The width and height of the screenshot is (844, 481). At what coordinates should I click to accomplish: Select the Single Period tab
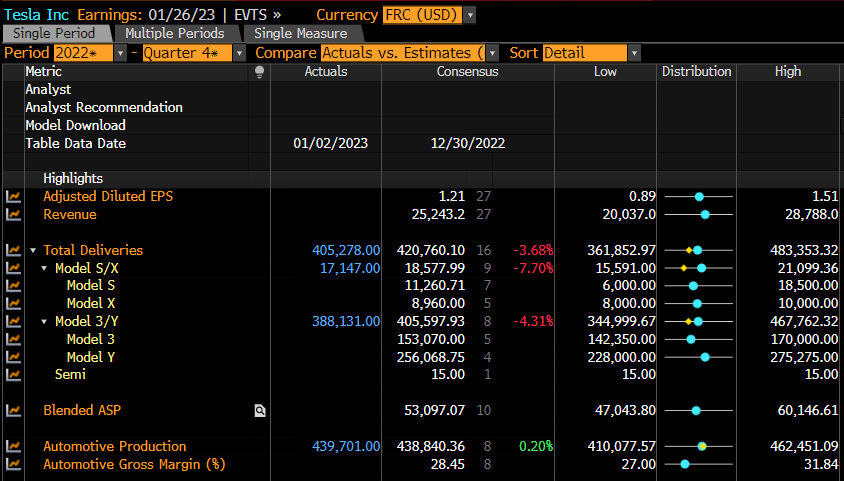[x=56, y=33]
